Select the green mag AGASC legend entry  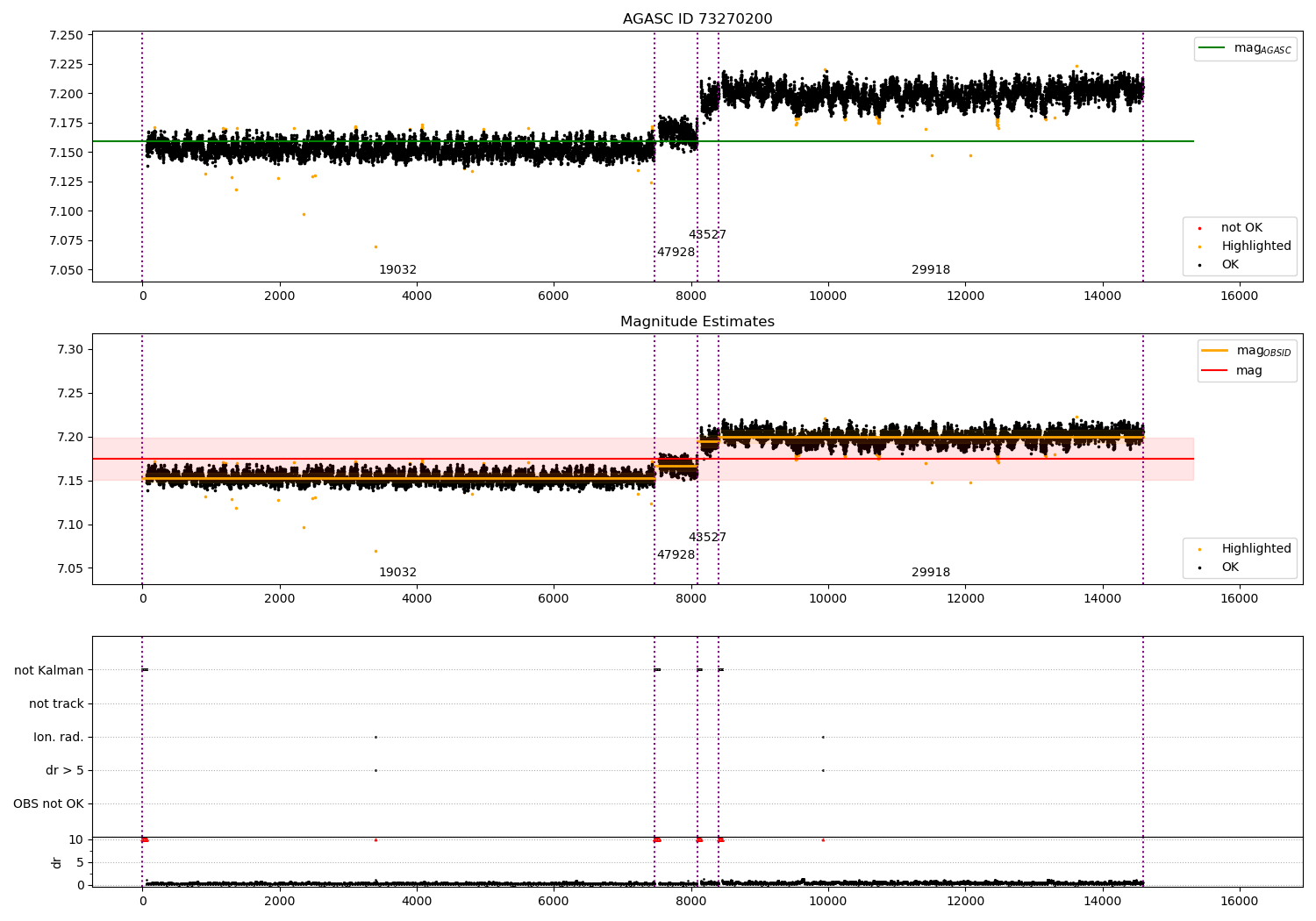tap(1245, 48)
